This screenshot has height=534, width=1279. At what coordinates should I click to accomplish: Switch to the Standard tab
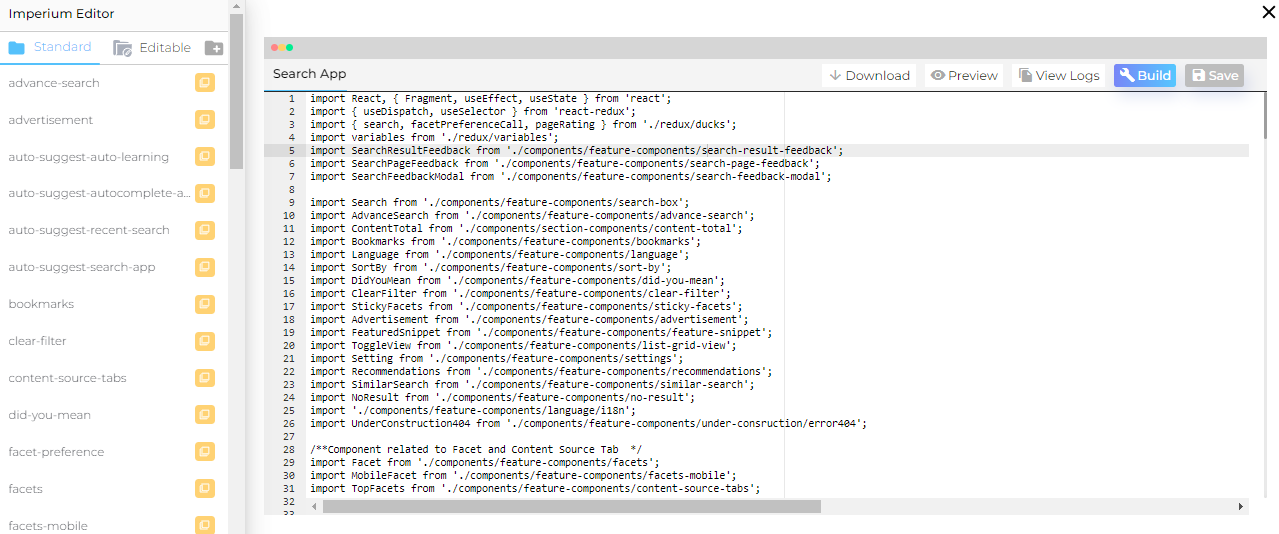(50, 47)
